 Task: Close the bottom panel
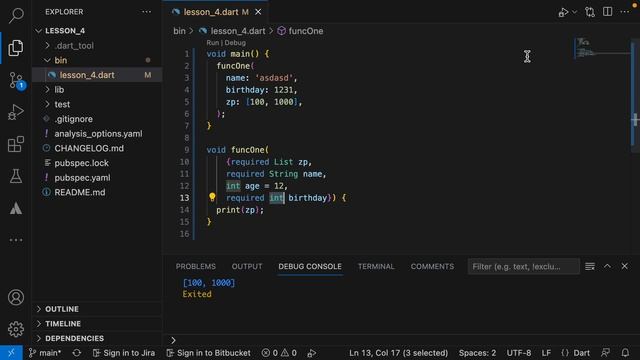[624, 266]
